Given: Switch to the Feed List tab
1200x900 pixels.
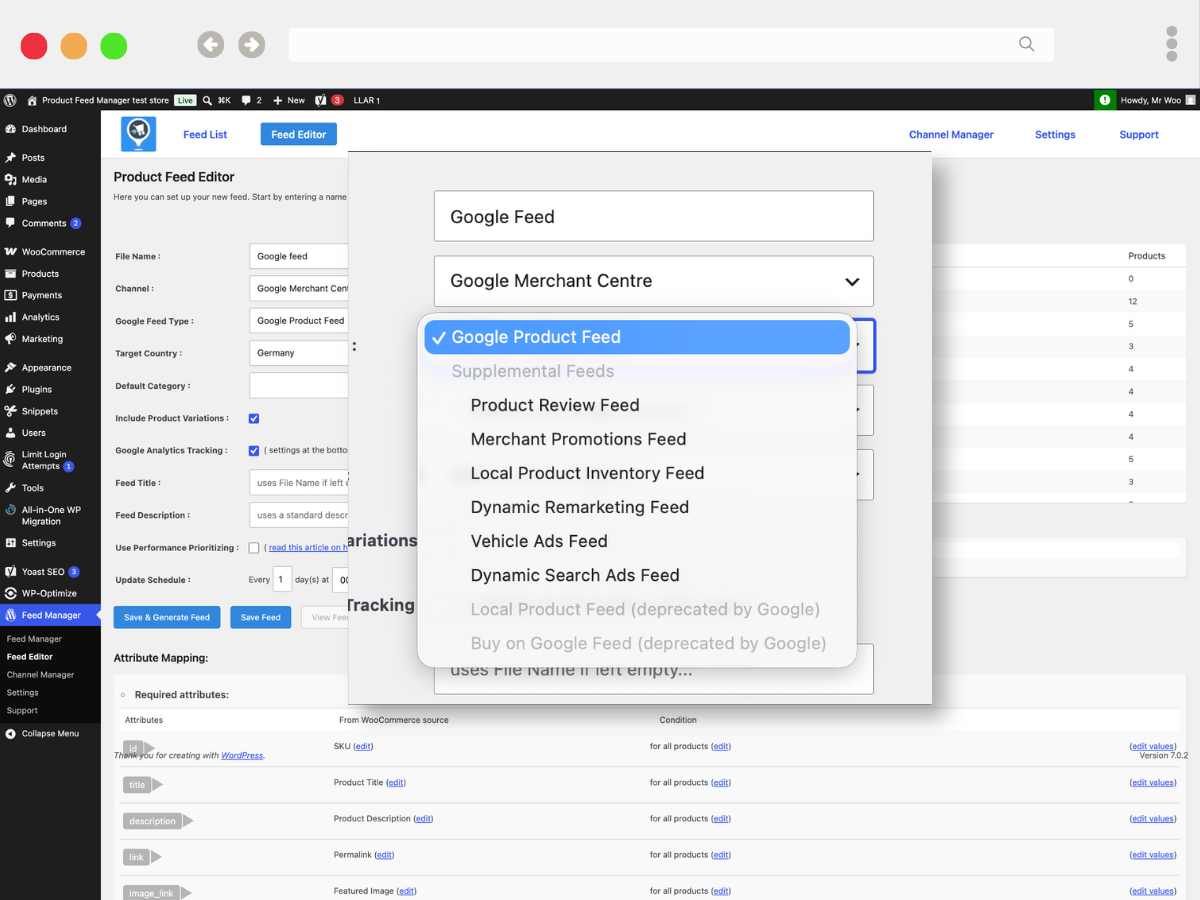Looking at the screenshot, I should (205, 134).
